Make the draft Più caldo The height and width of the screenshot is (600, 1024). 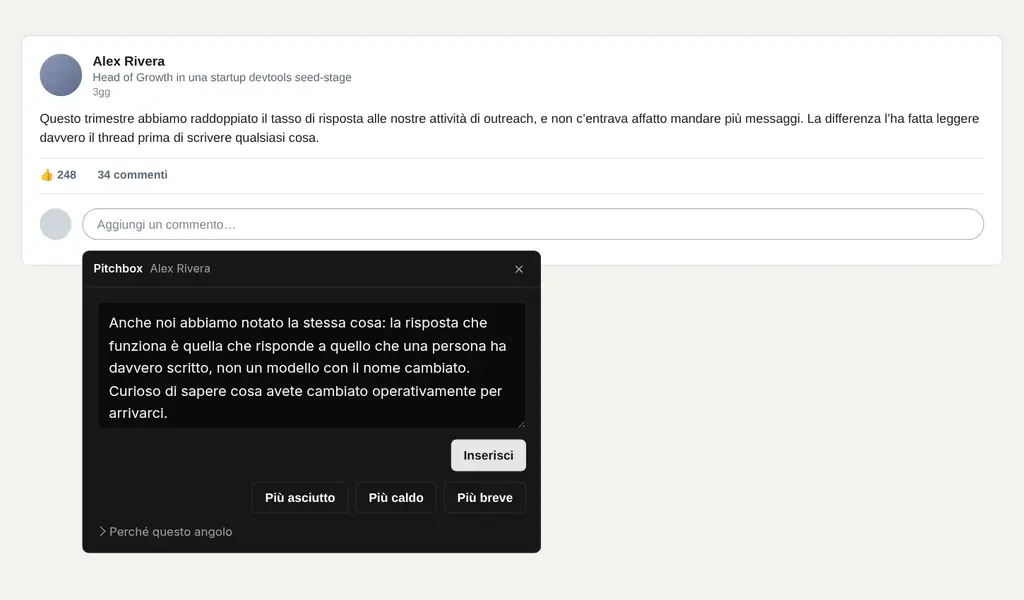coord(396,497)
